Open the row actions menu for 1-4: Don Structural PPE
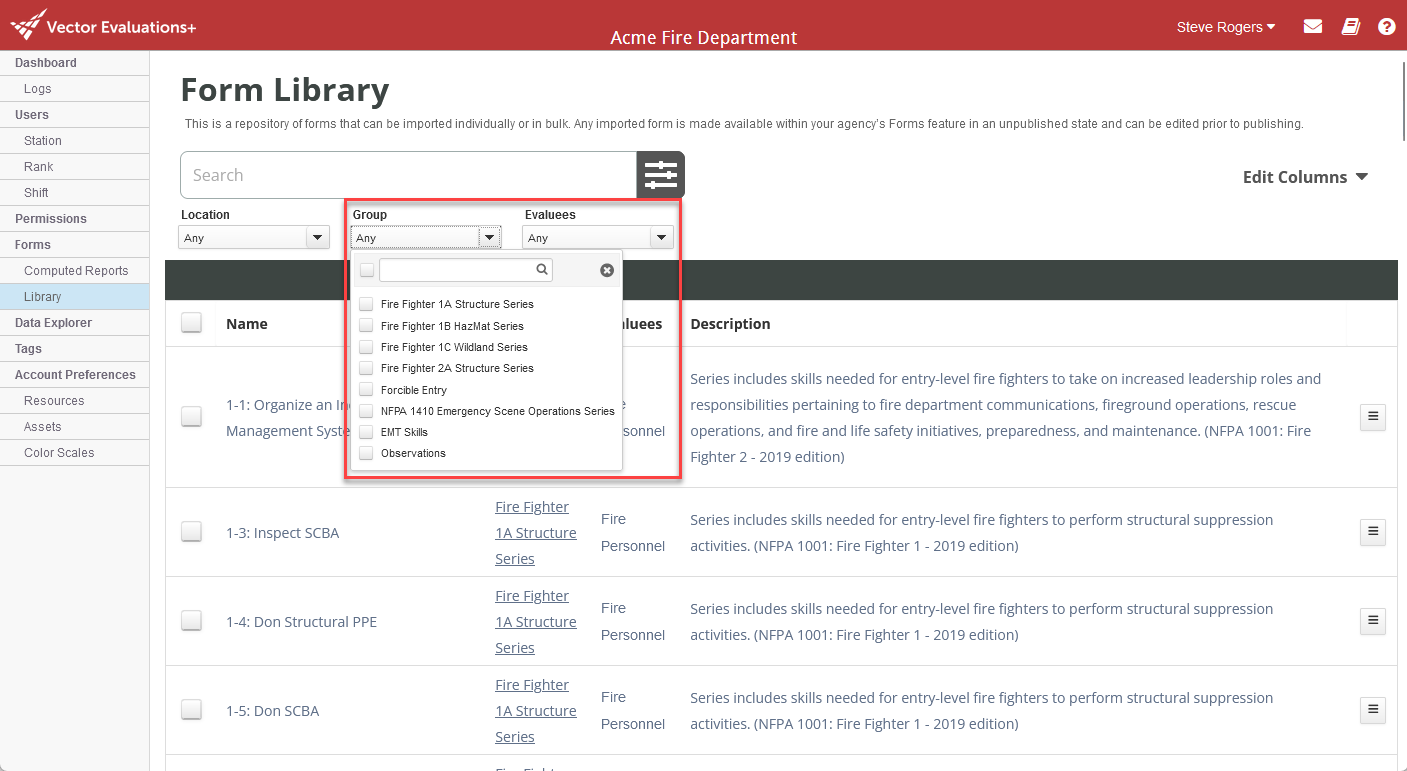 pyautogui.click(x=1372, y=621)
